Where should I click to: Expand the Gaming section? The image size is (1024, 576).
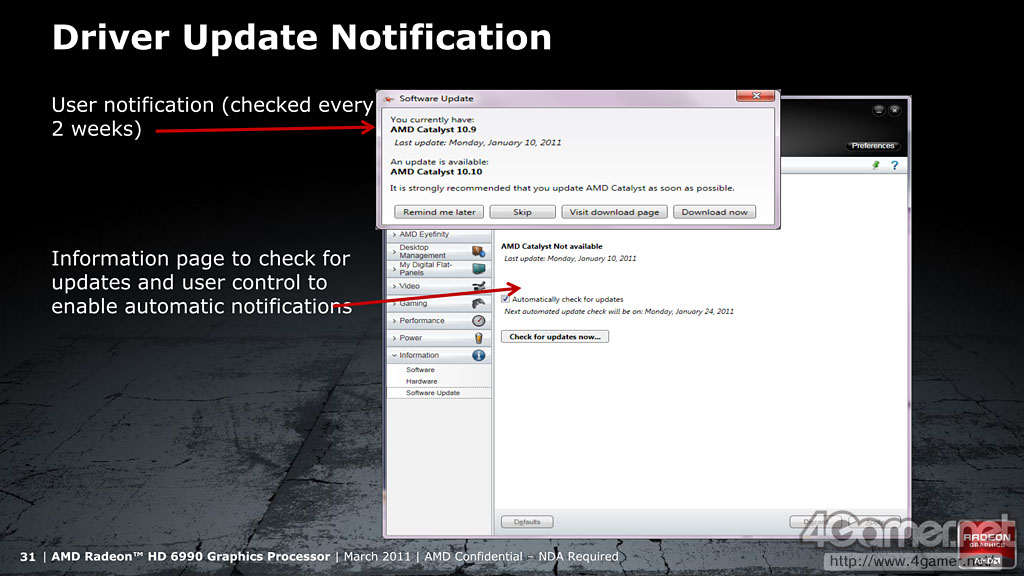click(x=439, y=304)
